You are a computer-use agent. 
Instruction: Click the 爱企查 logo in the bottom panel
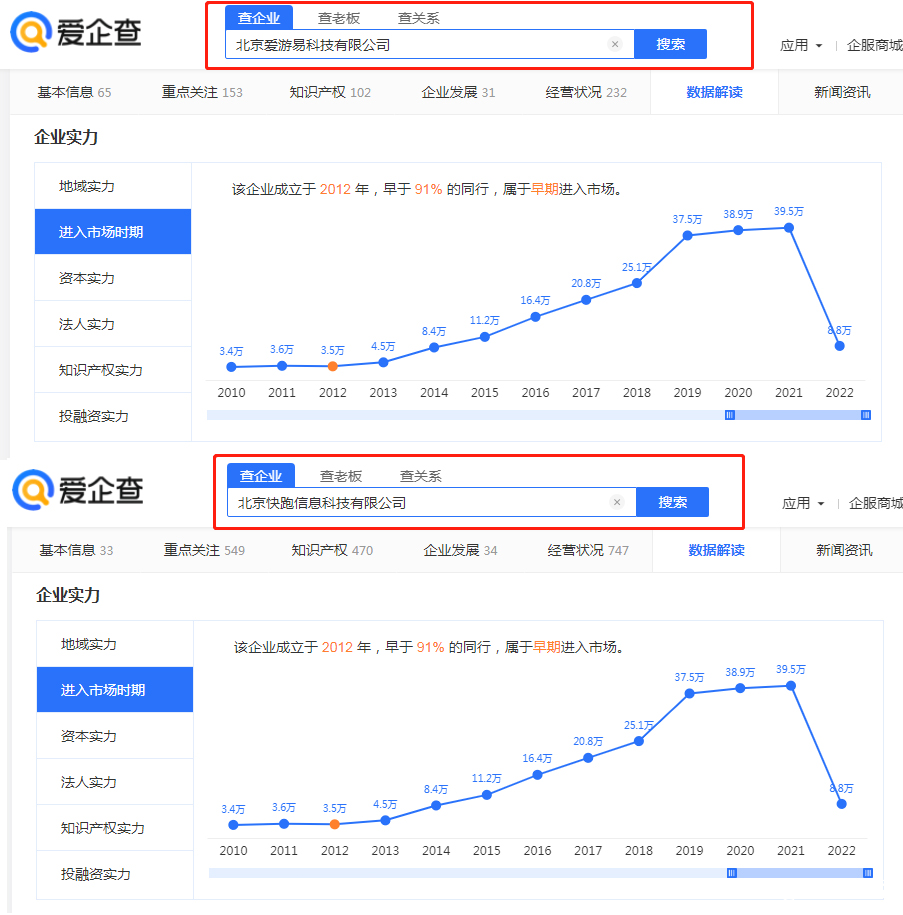[78, 490]
